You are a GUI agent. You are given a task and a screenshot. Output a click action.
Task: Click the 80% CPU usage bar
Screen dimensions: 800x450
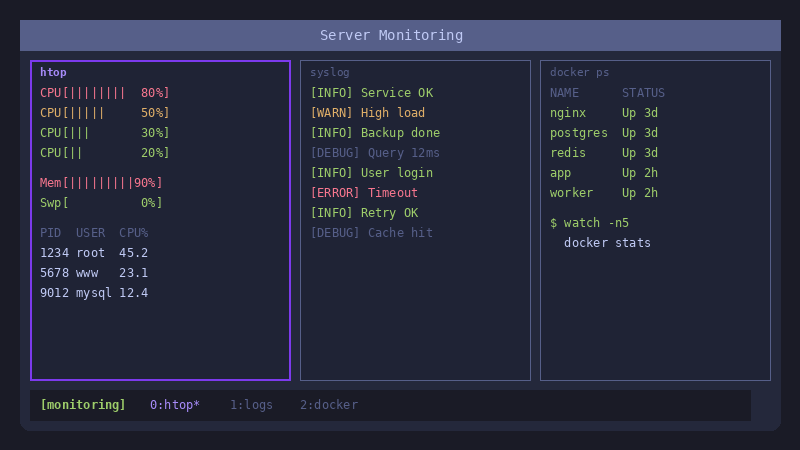pyautogui.click(x=105, y=93)
